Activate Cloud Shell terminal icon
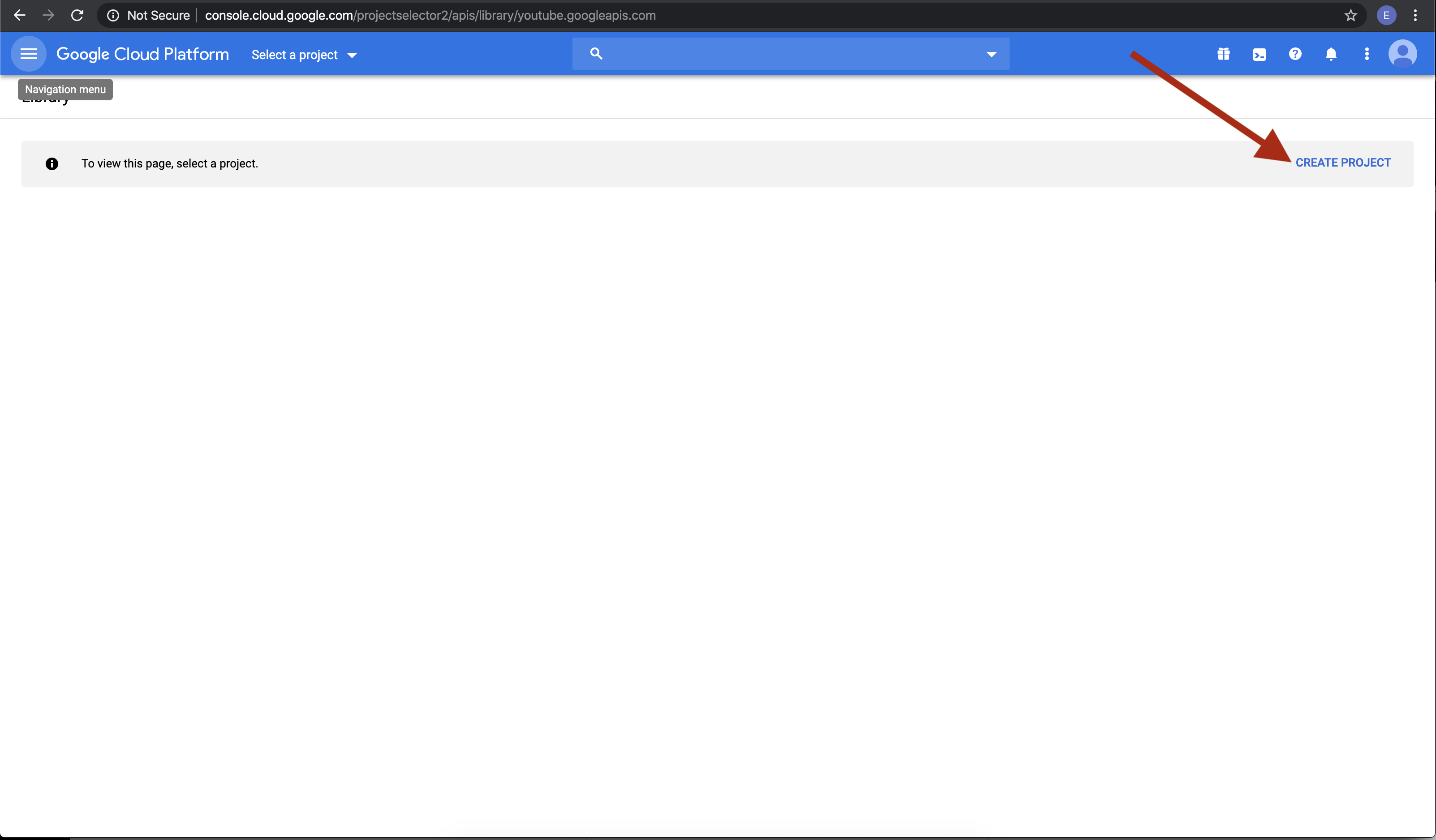 [x=1260, y=55]
